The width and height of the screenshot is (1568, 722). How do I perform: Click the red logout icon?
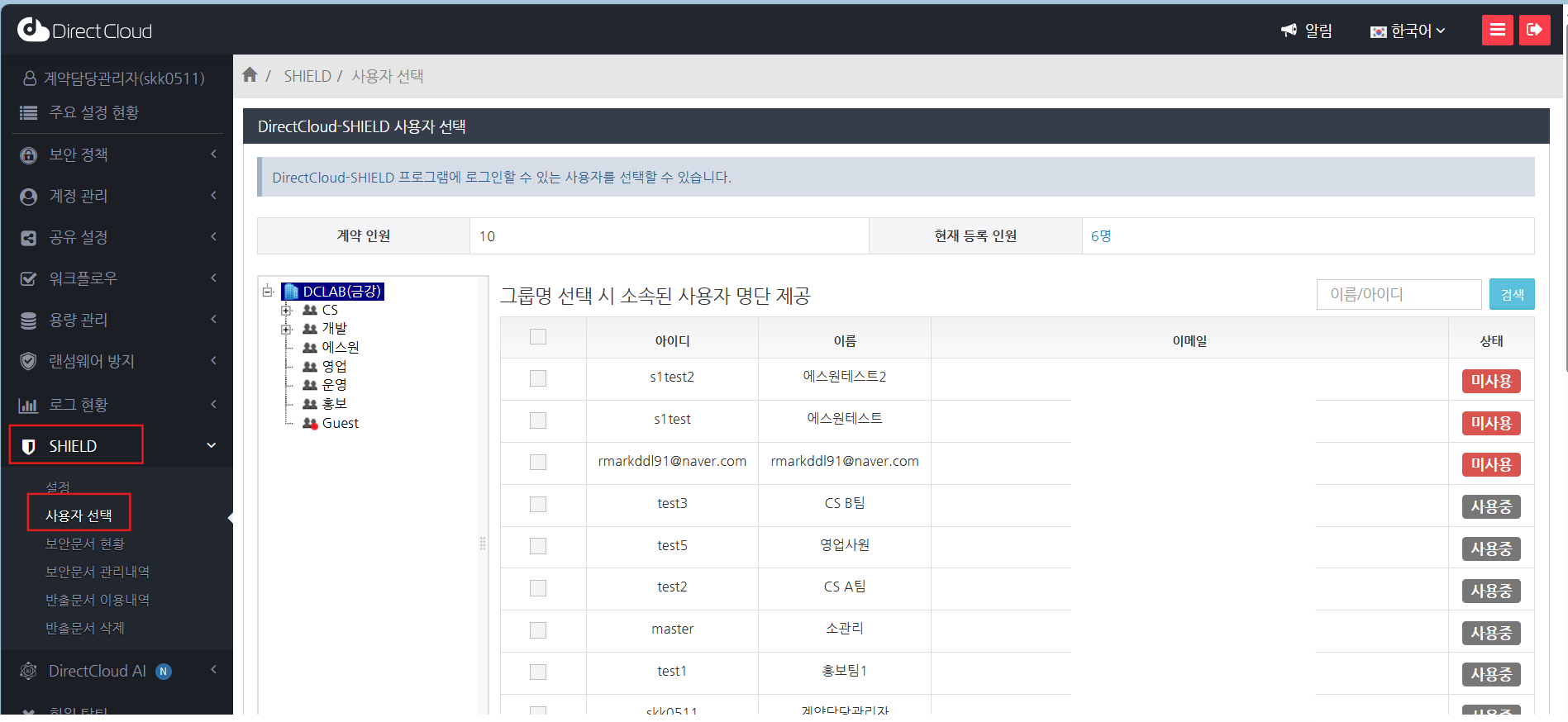pos(1534,31)
